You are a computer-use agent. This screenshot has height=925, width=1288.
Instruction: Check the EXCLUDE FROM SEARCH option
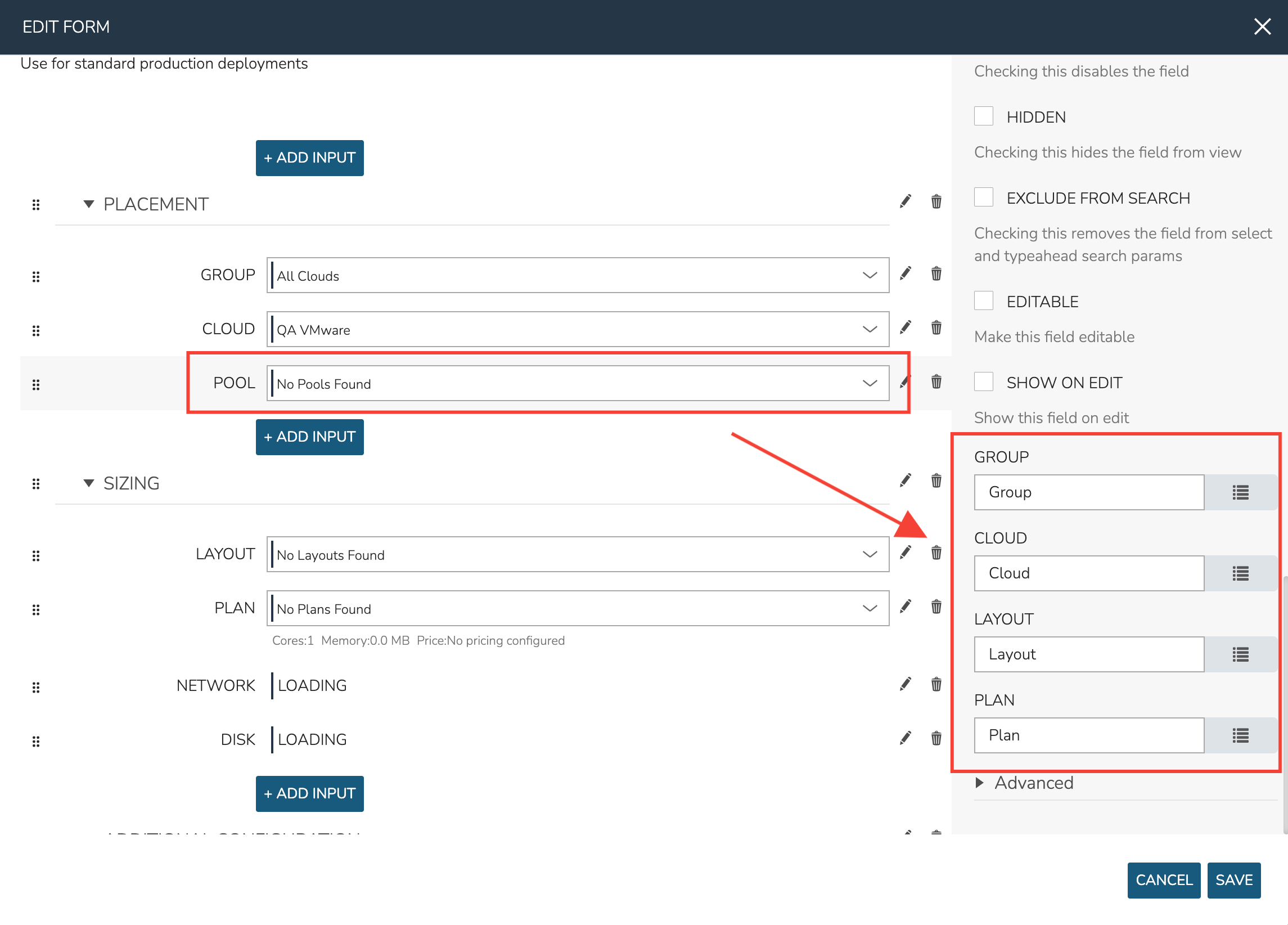tap(983, 197)
